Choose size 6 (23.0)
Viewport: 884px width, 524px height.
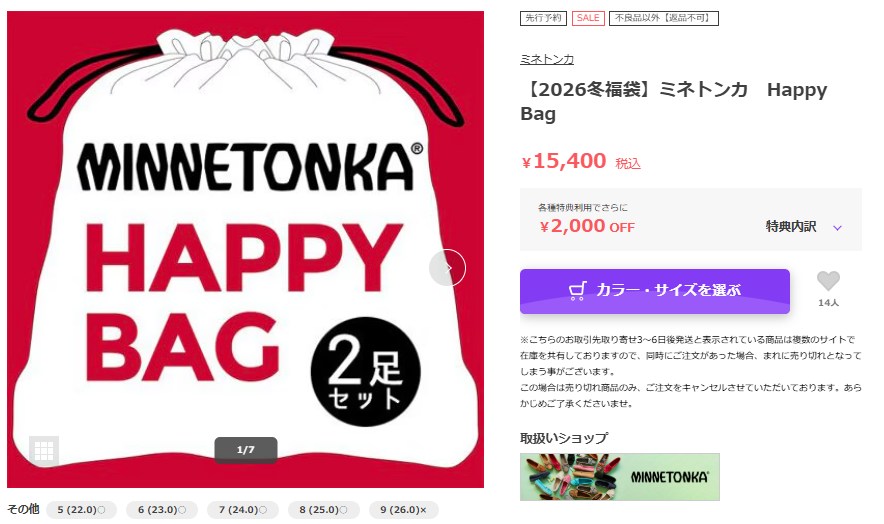[x=162, y=509]
